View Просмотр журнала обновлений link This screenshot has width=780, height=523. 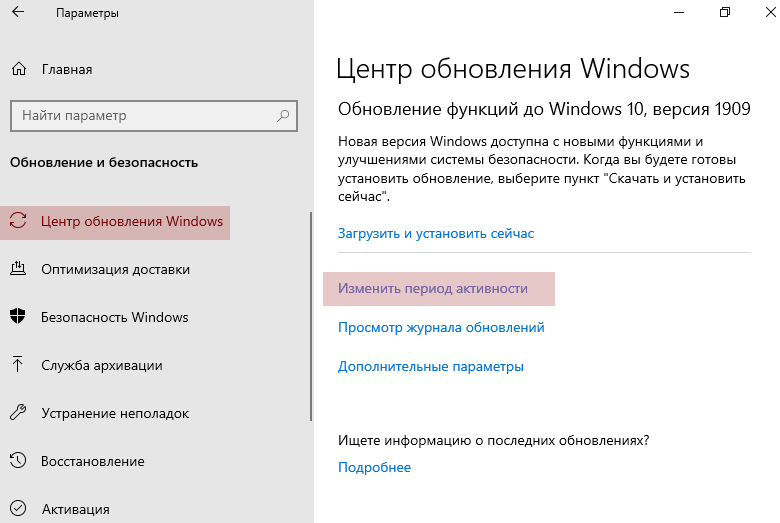pos(441,327)
